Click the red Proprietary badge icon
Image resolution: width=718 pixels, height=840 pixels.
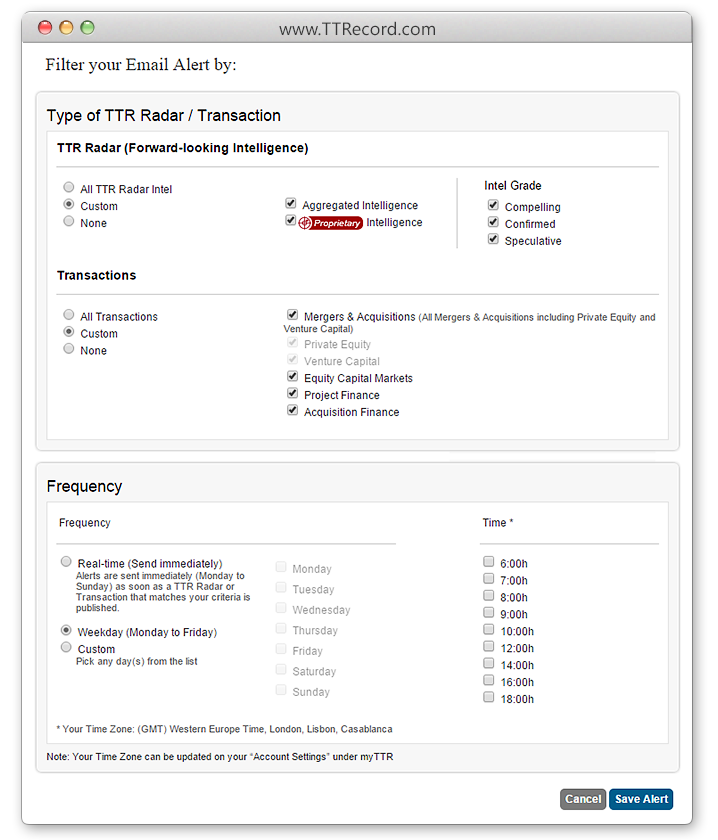point(331,223)
